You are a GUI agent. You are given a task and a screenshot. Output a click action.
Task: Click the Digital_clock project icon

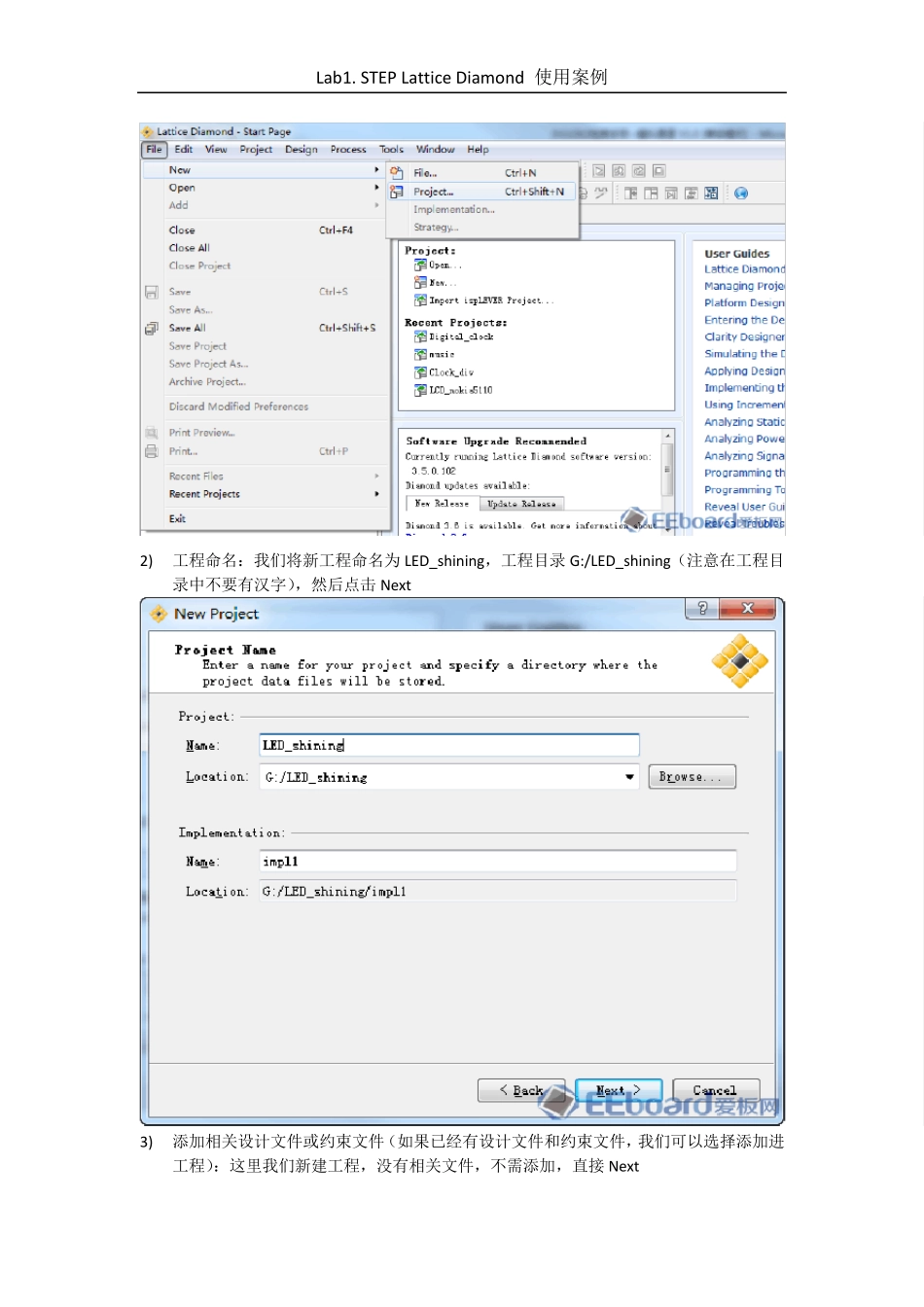pyautogui.click(x=420, y=336)
